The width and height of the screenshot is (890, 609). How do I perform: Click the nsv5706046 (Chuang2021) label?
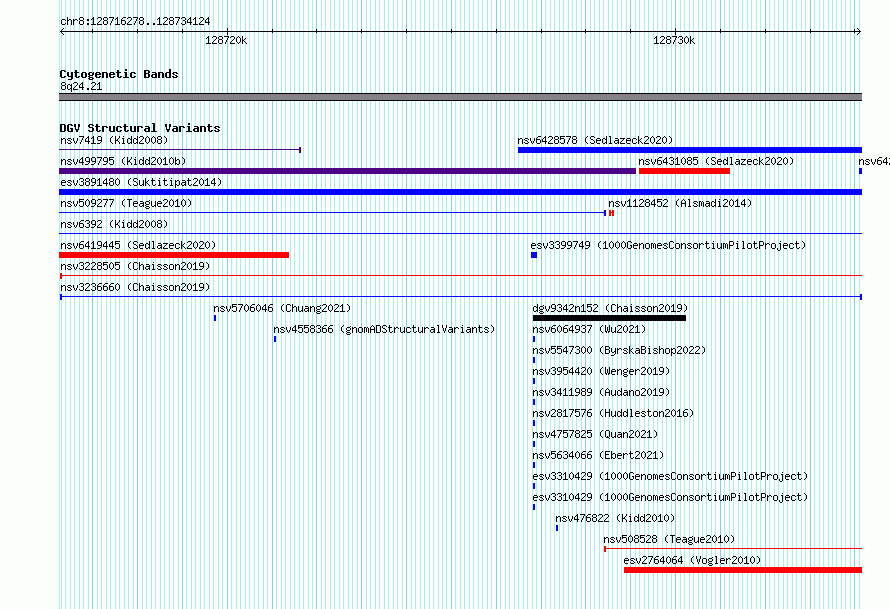pos(282,308)
